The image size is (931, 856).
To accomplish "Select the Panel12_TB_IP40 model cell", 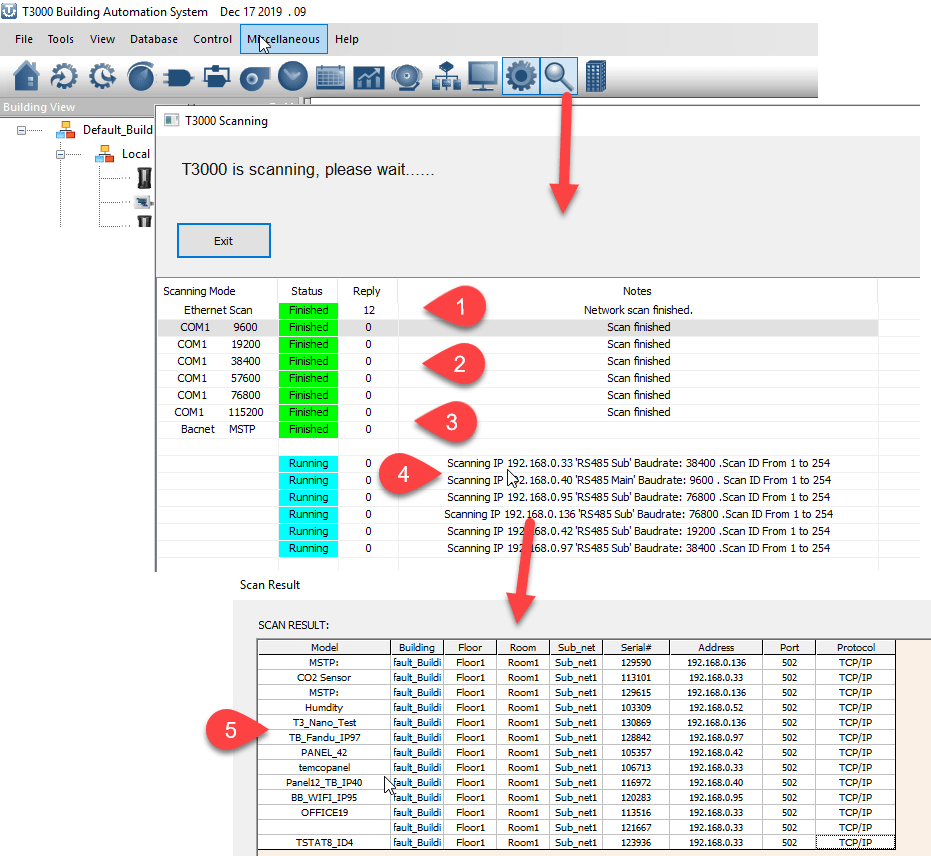I will pos(324,782).
